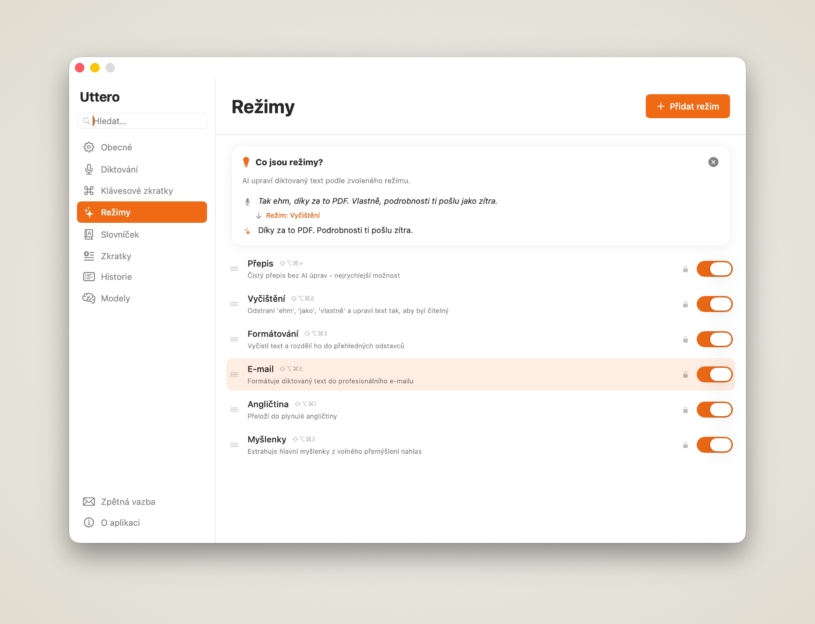Screen dimensions: 815x624
Task: Open Obecné settings via its gear icon
Action: pyautogui.click(x=89, y=147)
